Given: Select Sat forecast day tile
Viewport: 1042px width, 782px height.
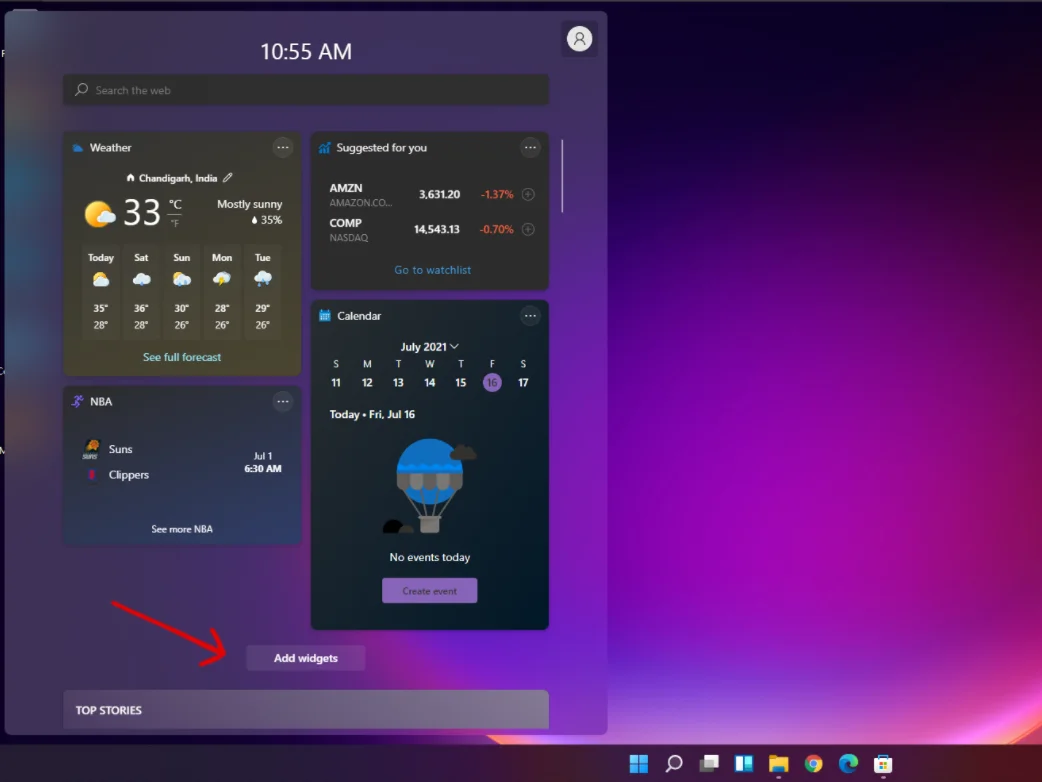Looking at the screenshot, I should pyautogui.click(x=141, y=290).
